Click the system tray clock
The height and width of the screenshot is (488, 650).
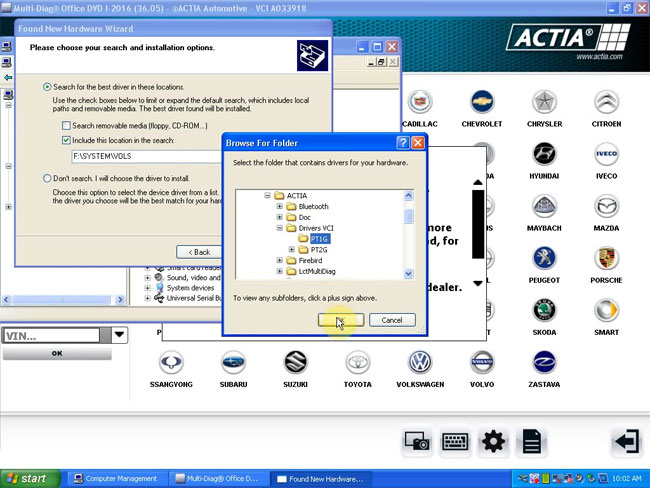[626, 479]
